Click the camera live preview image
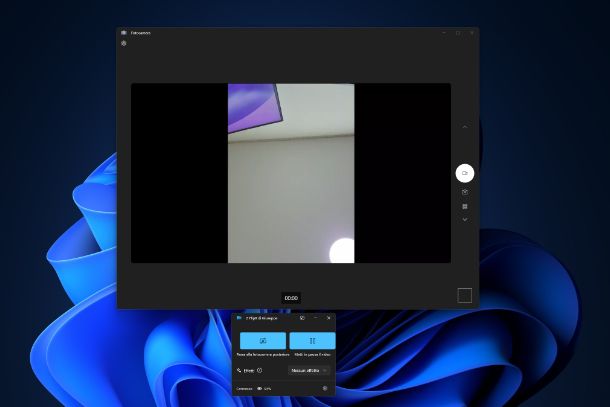 [291, 173]
